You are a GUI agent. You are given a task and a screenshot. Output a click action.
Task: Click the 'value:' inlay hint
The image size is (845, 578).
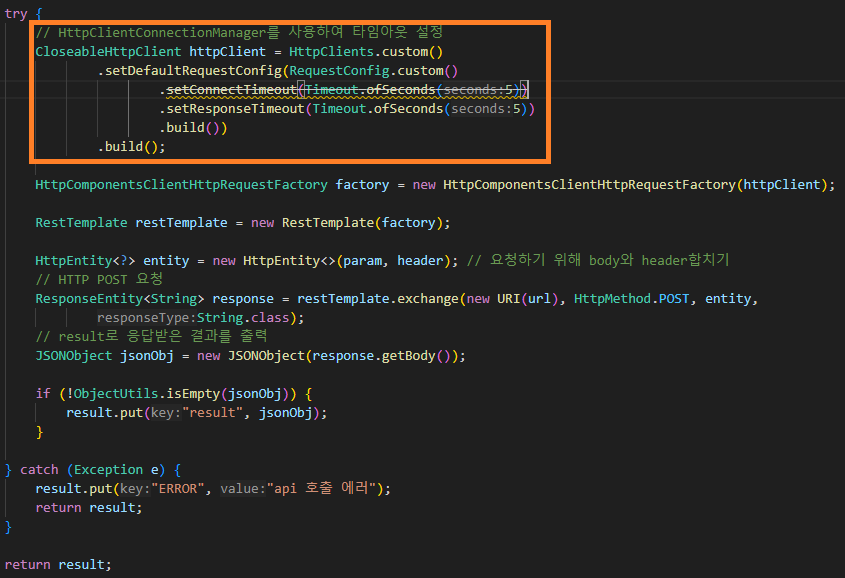point(243,489)
